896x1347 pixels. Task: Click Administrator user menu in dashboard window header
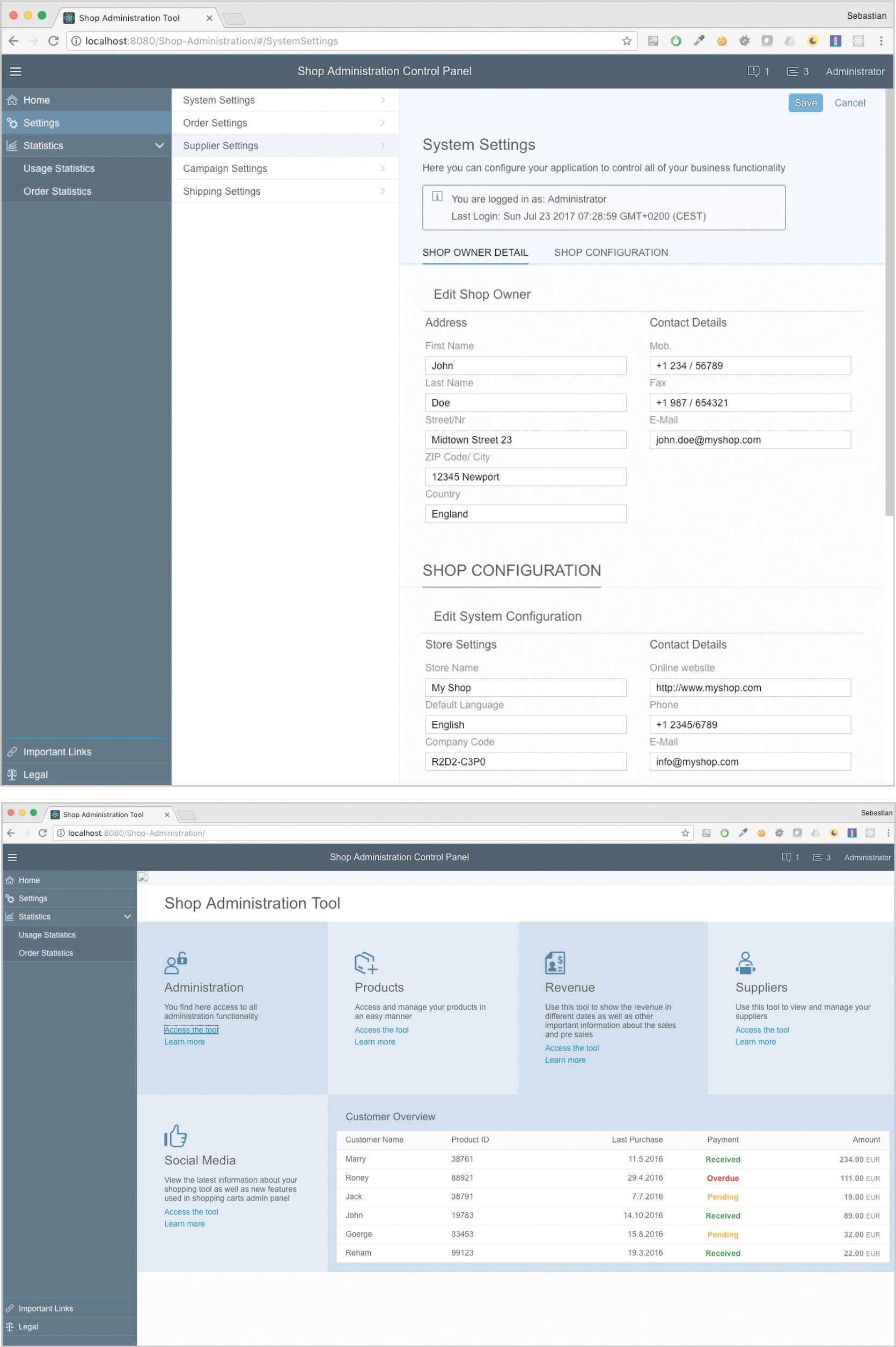point(868,857)
